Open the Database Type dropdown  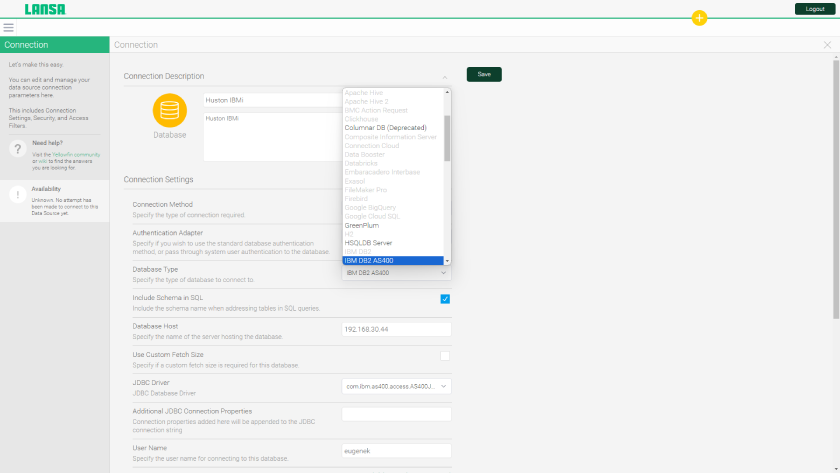[396, 273]
